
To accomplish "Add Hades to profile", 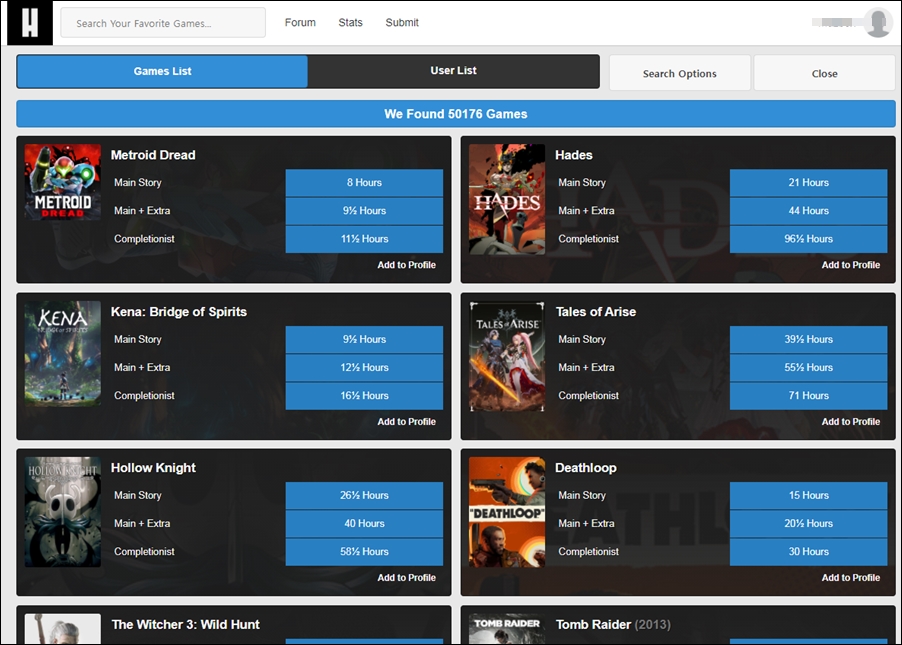I will [x=850, y=265].
